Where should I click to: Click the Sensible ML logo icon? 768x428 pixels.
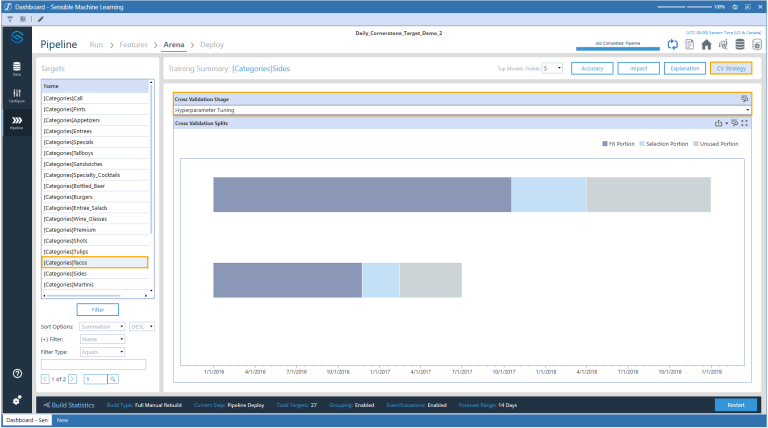(x=17, y=37)
